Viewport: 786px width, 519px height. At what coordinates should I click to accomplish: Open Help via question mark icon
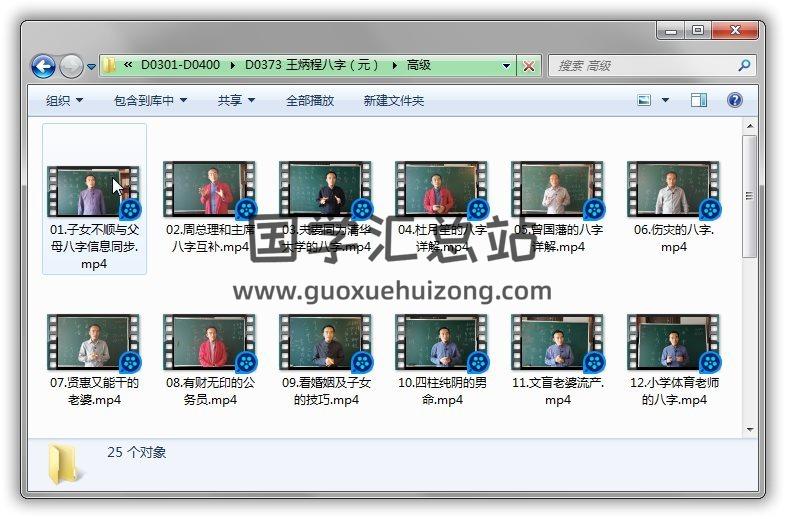click(735, 100)
